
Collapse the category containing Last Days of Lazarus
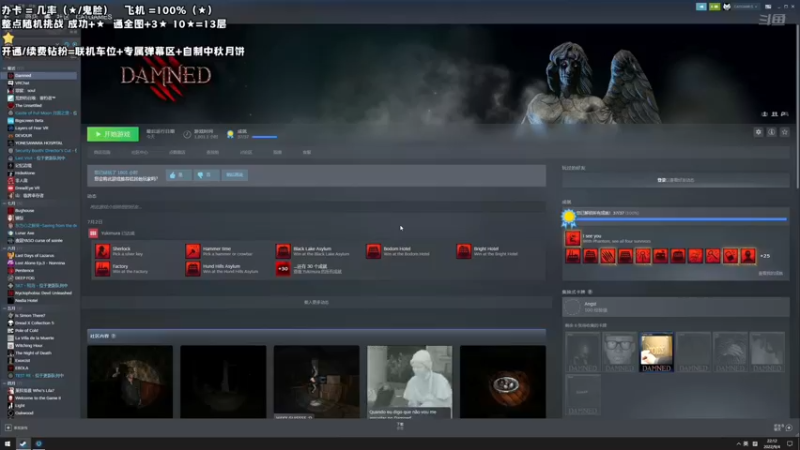(x=5, y=248)
